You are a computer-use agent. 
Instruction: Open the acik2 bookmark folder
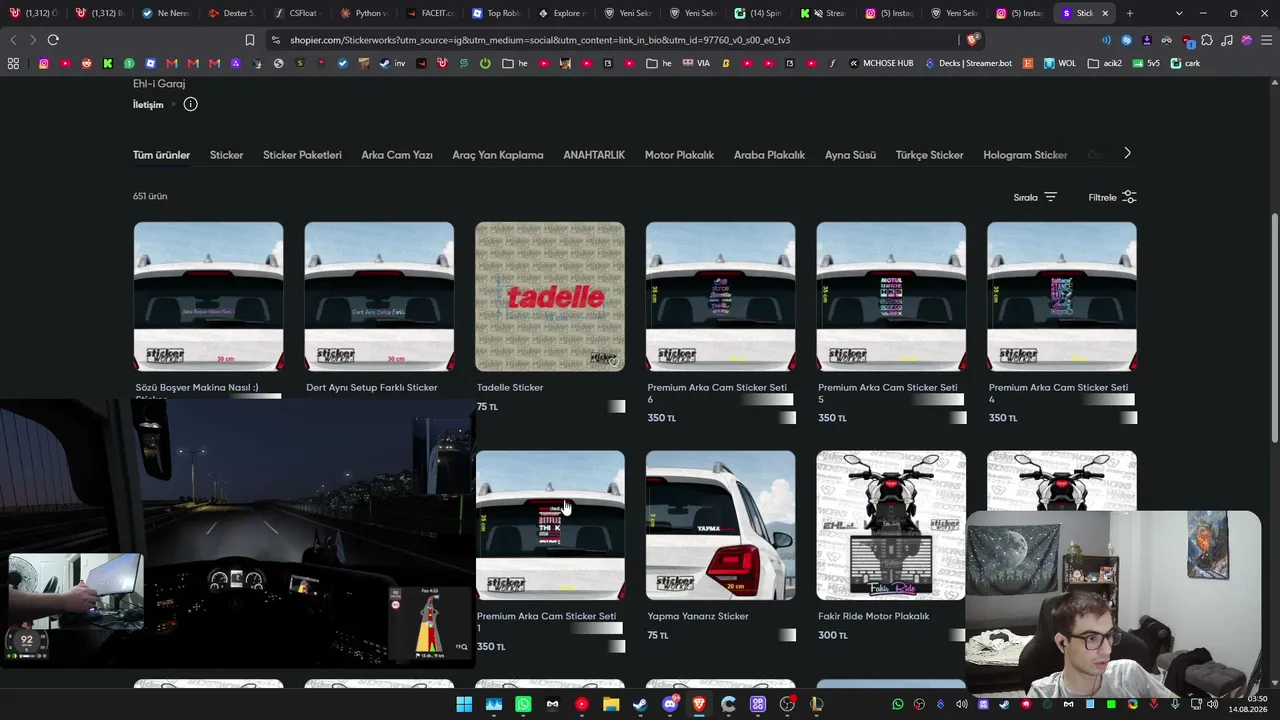pos(1104,63)
